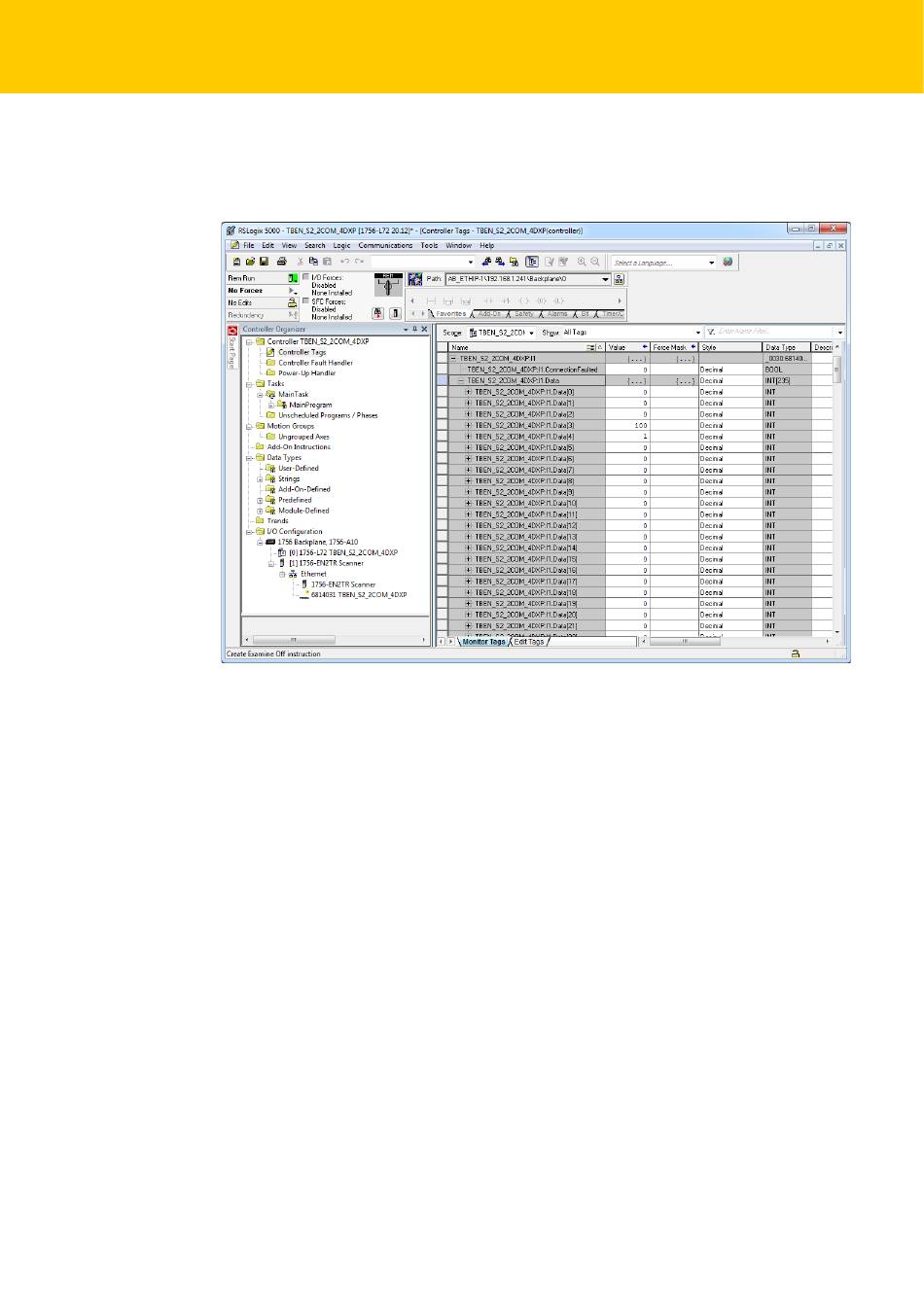Image resolution: width=924 pixels, height=1307 pixels.
Task: Open the Show All Tags dropdown
Action: (698, 333)
